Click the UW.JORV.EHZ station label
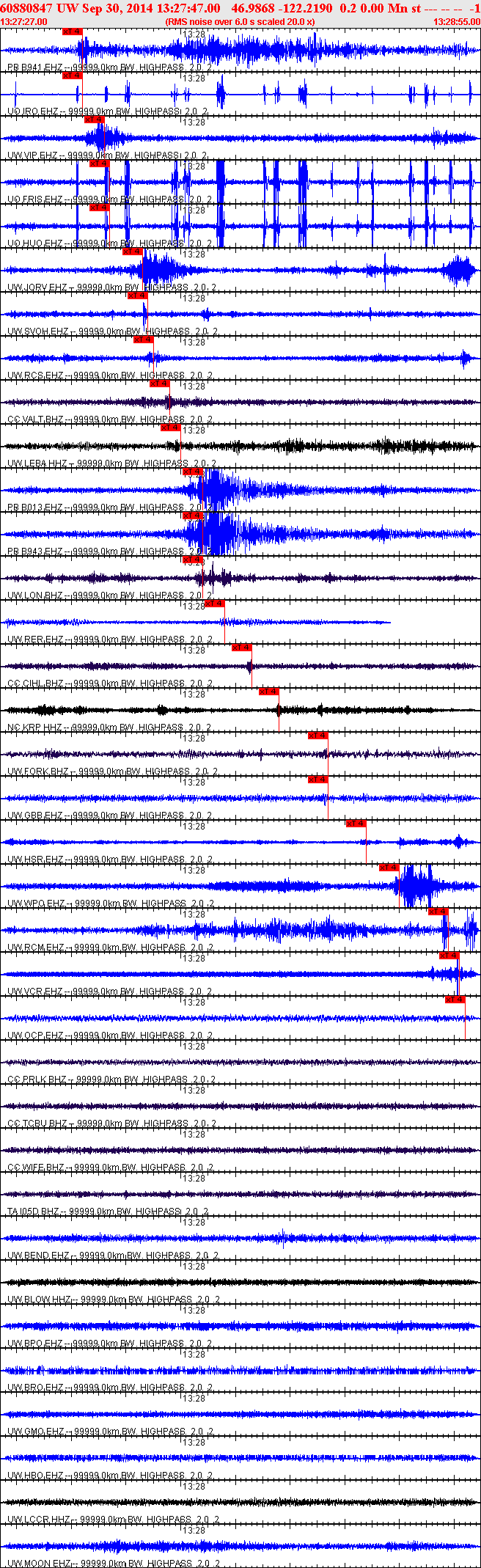 tap(37, 287)
